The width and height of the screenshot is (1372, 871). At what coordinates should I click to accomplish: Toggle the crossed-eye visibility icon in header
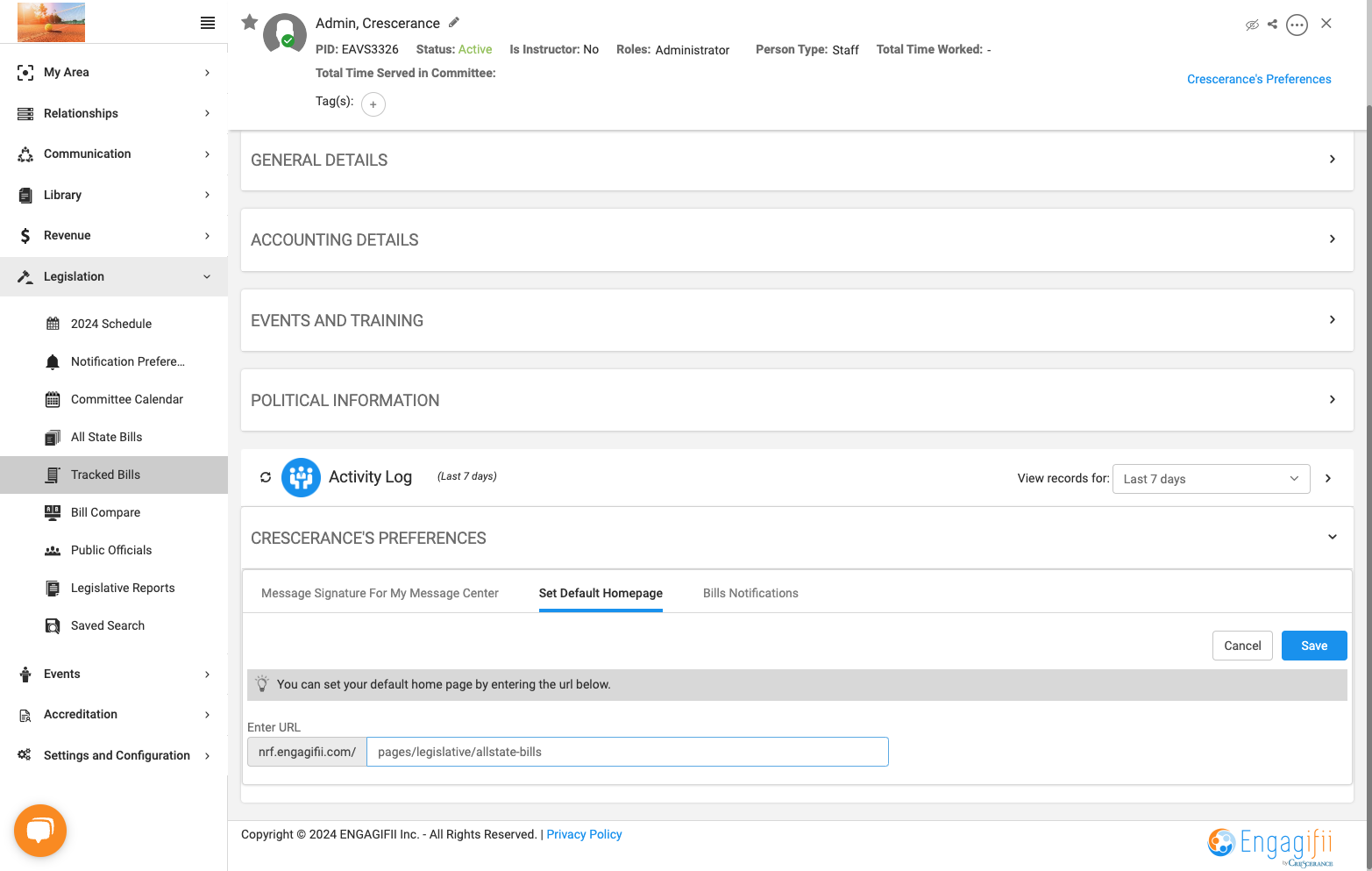(1252, 25)
